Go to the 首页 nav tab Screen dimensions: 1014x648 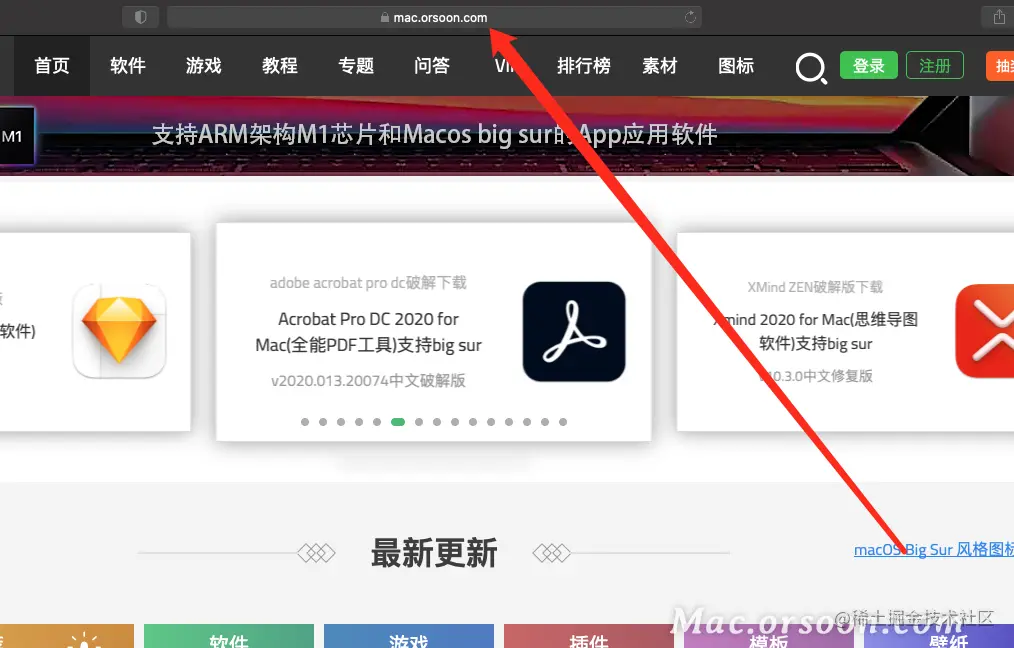tap(52, 66)
